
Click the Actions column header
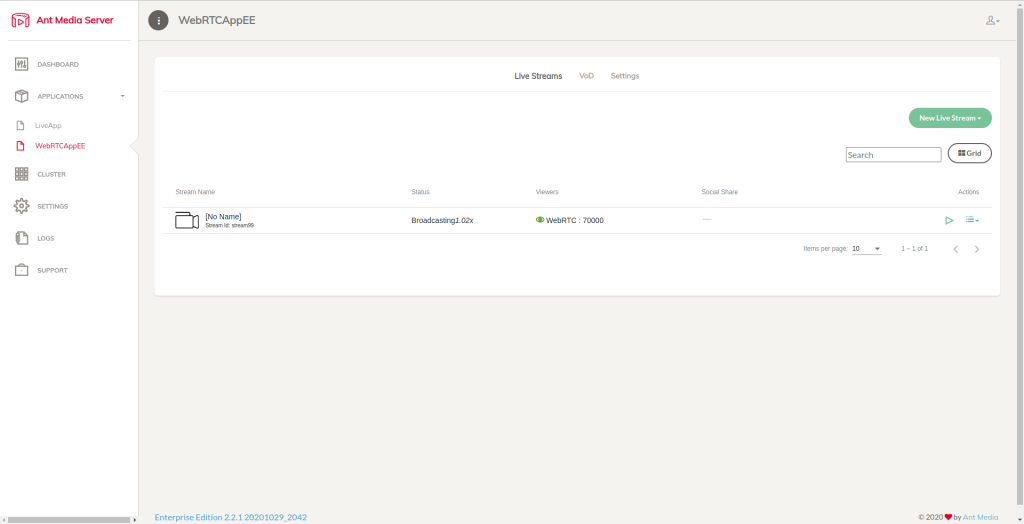click(968, 191)
